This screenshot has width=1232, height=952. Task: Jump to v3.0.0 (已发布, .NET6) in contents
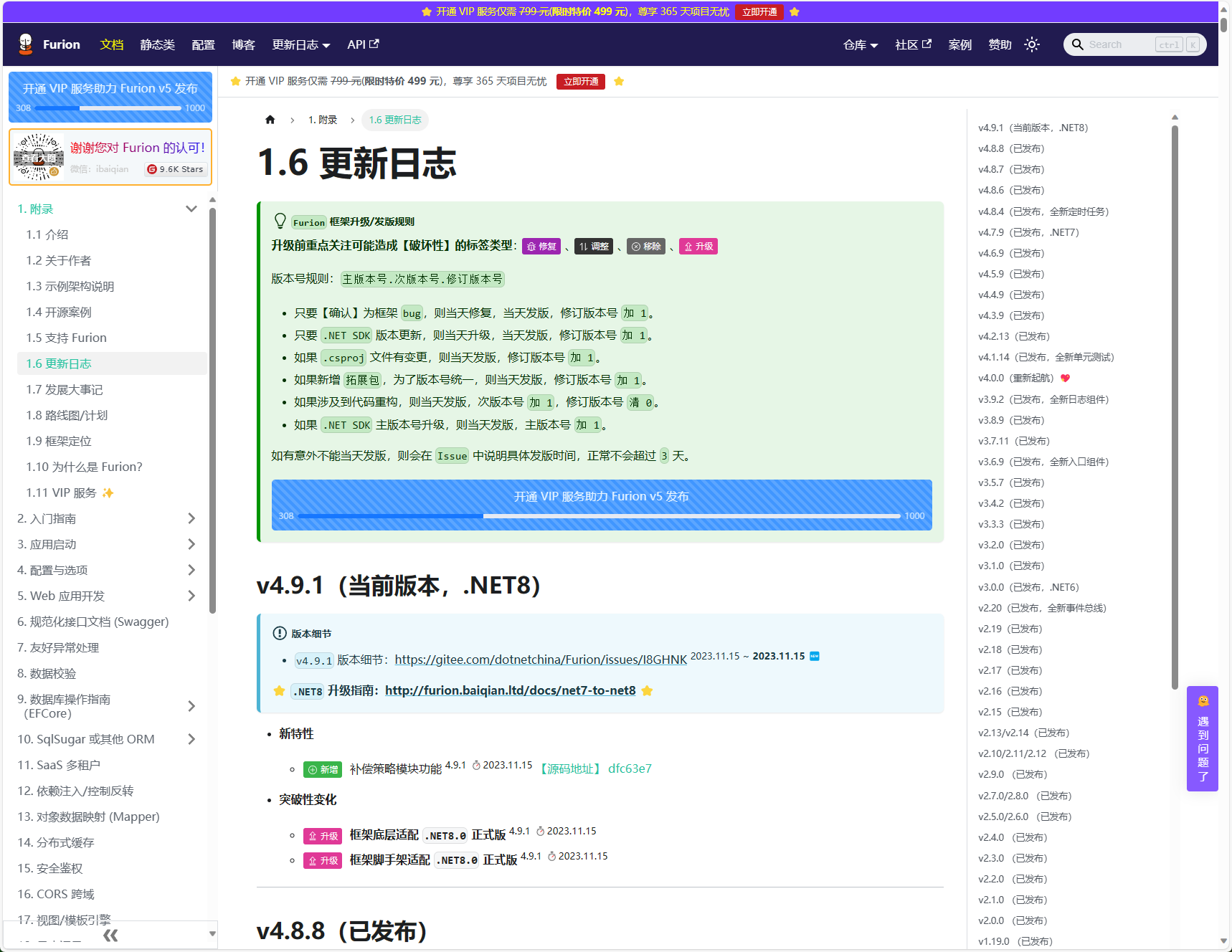(x=1028, y=587)
